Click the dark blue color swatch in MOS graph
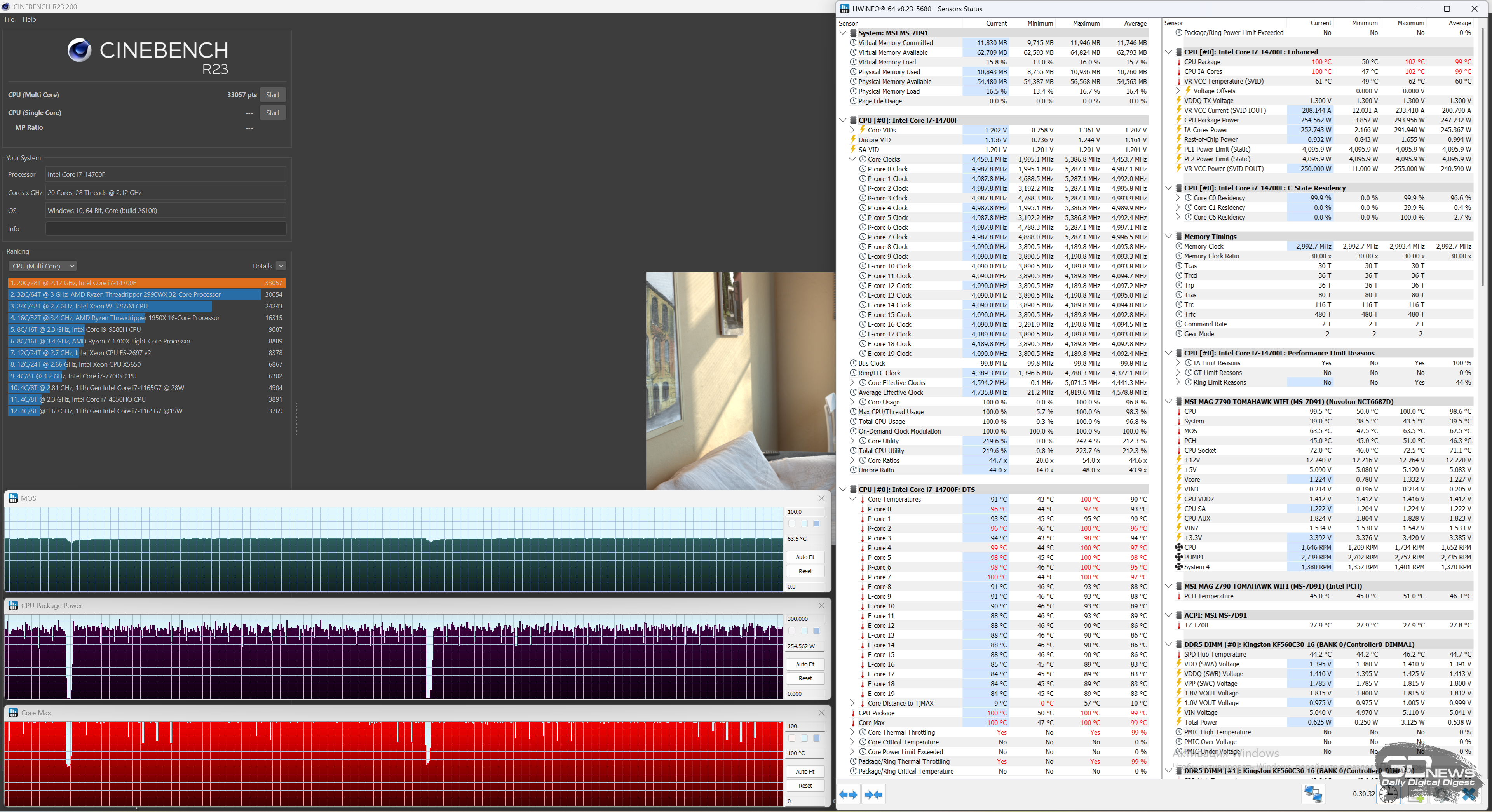1492x812 pixels. [x=817, y=524]
